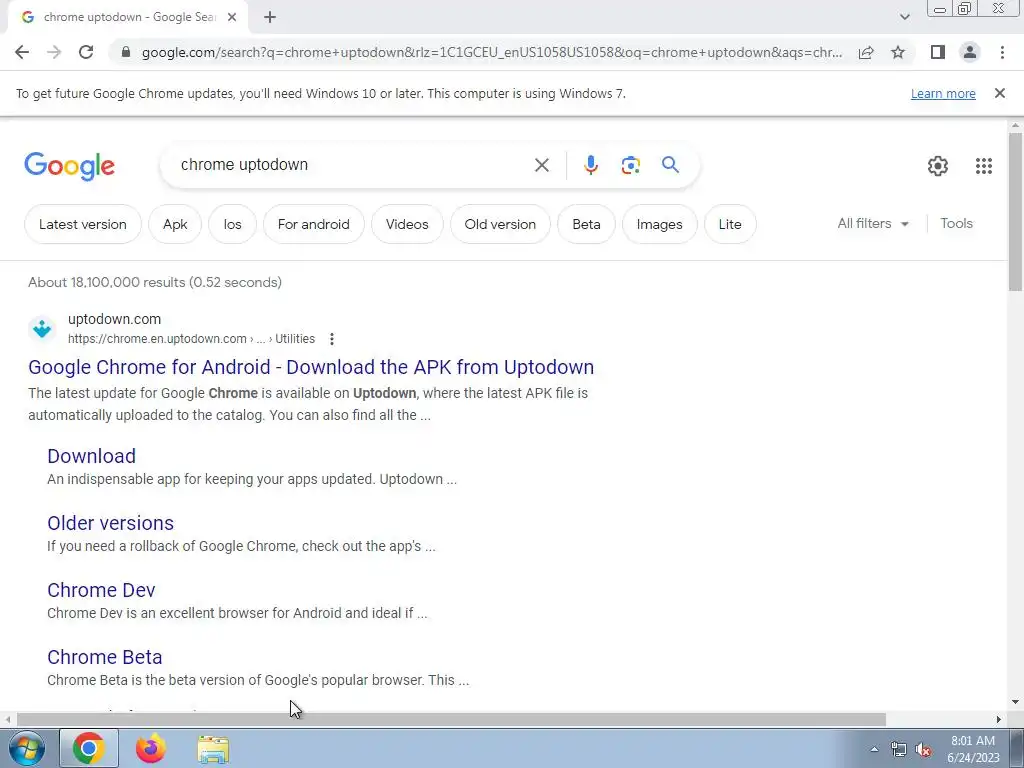This screenshot has height=768, width=1024.
Task: Close the 'chrome uptodown' tab
Action: (x=232, y=18)
